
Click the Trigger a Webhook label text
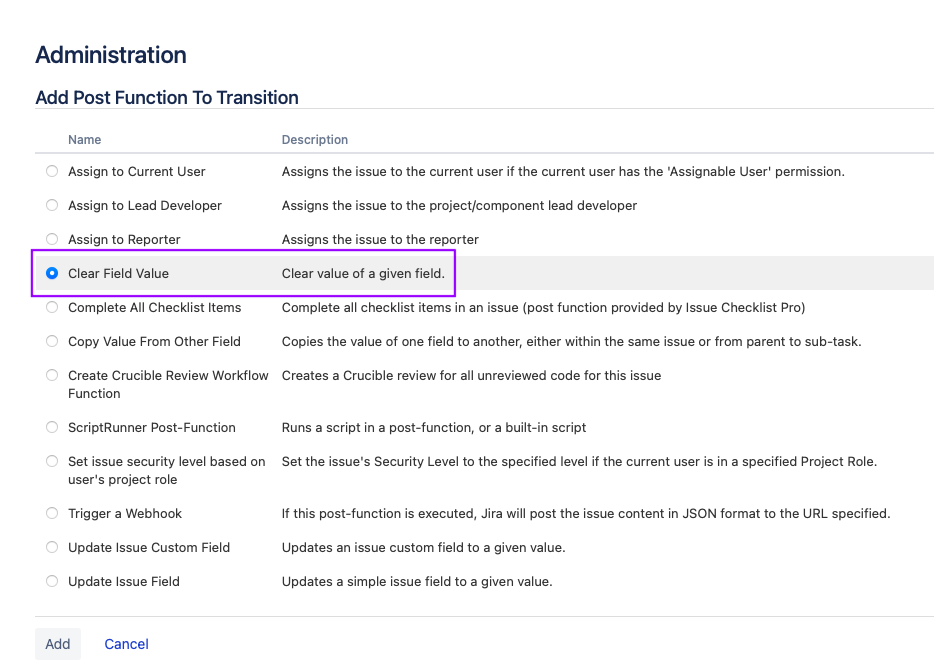[x=125, y=514]
